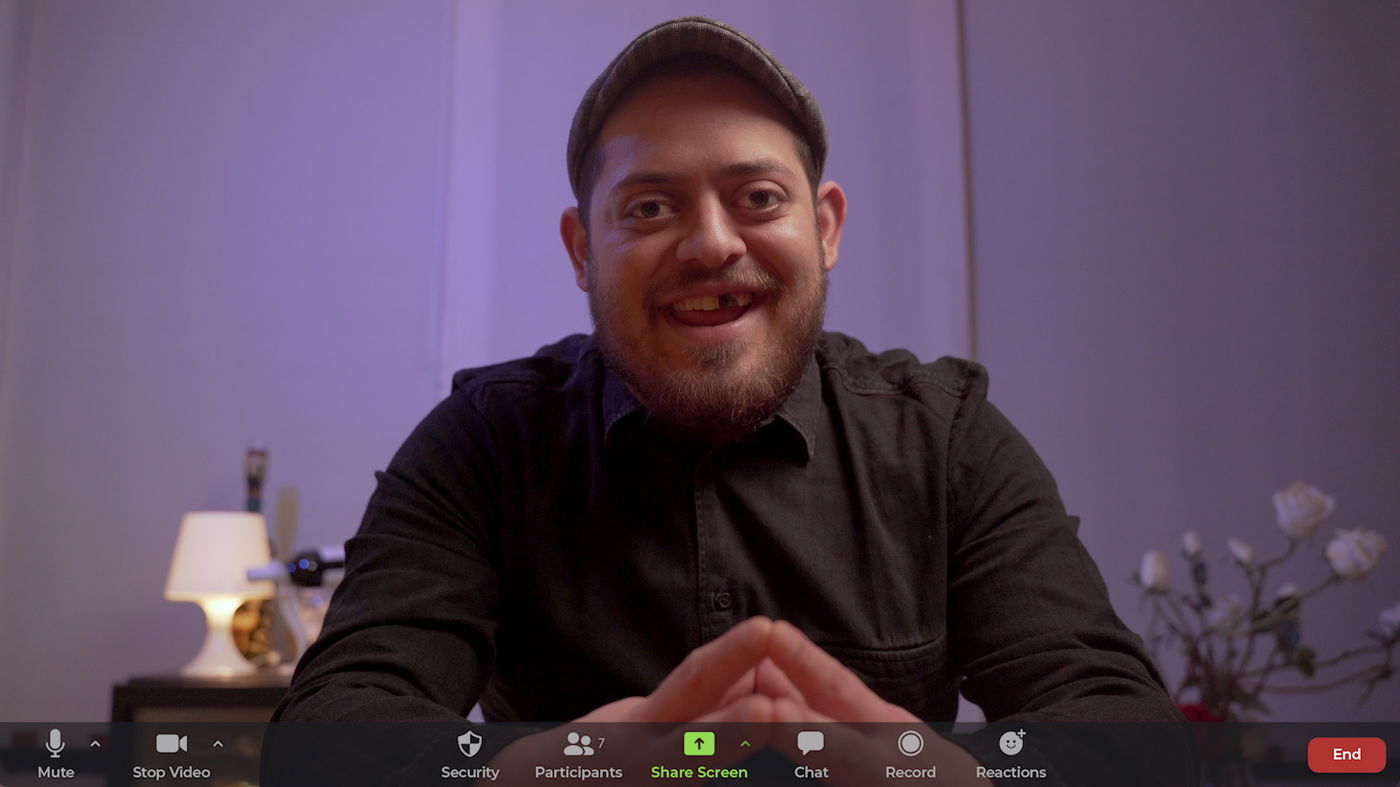
Task: Click the green Share Screen arrow icon
Action: 699,743
